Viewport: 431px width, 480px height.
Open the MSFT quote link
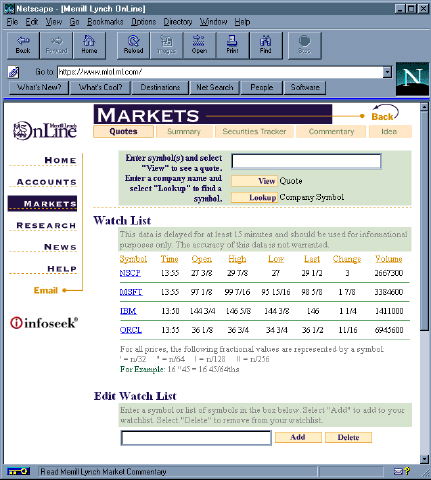click(131, 292)
